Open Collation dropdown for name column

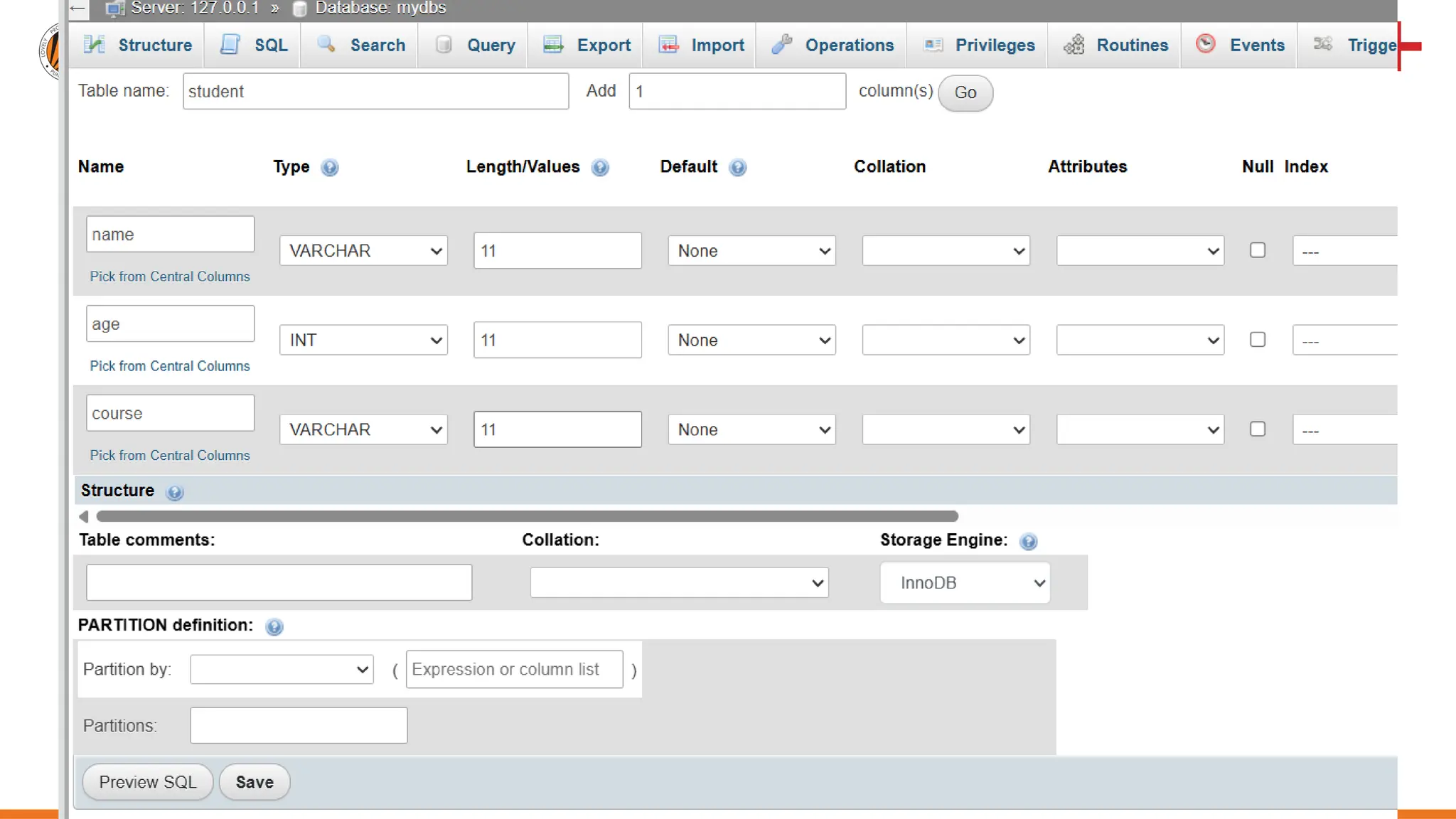pos(946,251)
